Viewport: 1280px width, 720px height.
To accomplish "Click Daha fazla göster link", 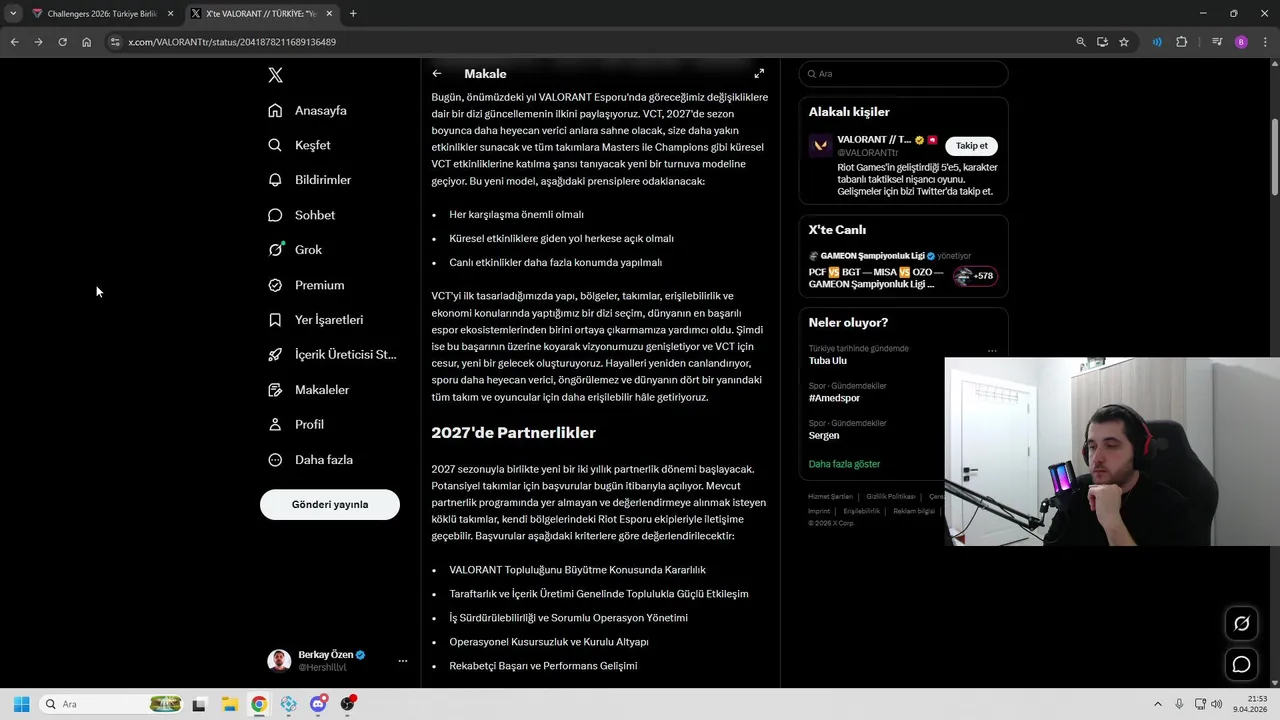I will click(x=844, y=464).
